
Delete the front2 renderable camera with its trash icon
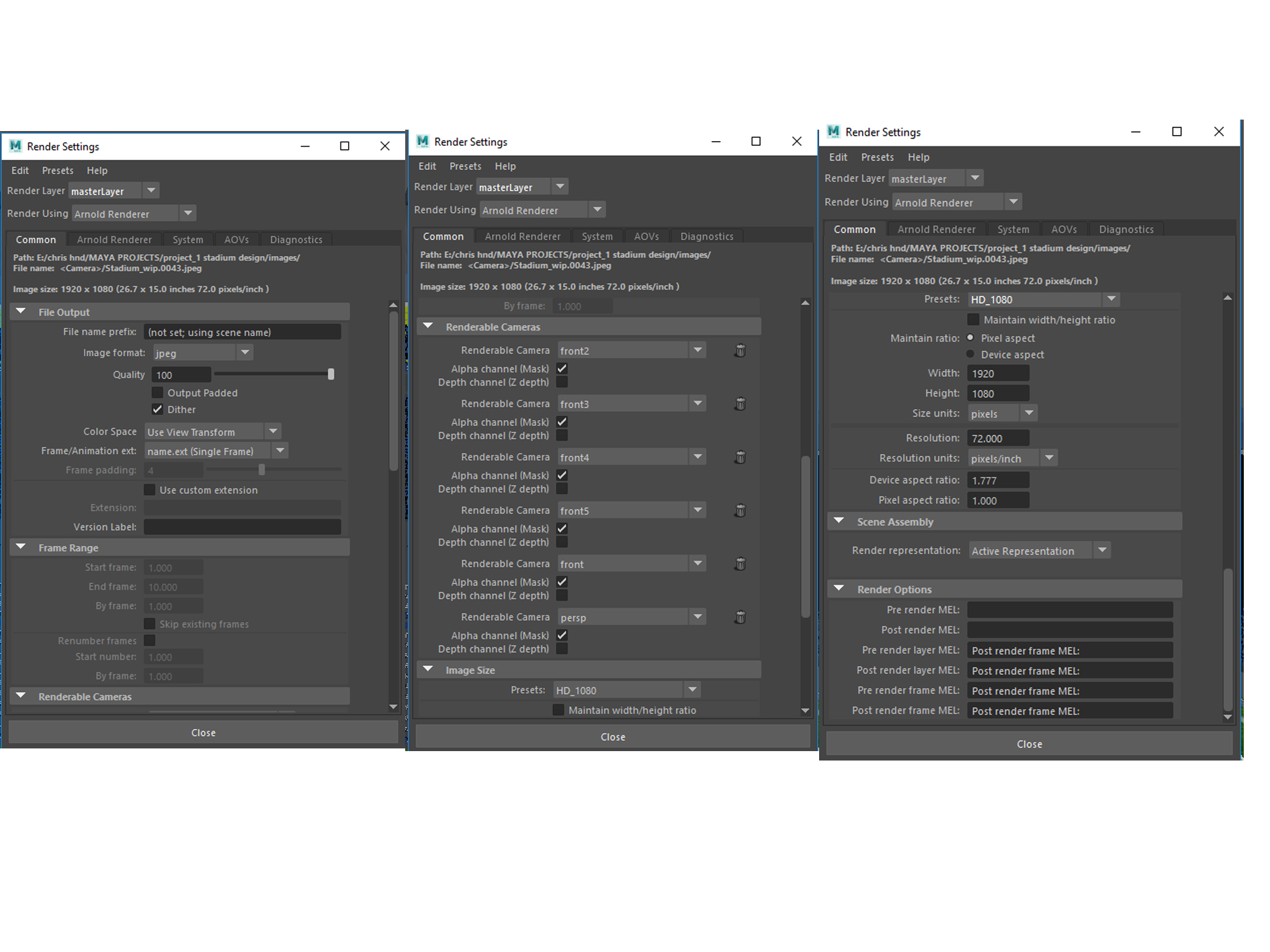click(x=740, y=351)
